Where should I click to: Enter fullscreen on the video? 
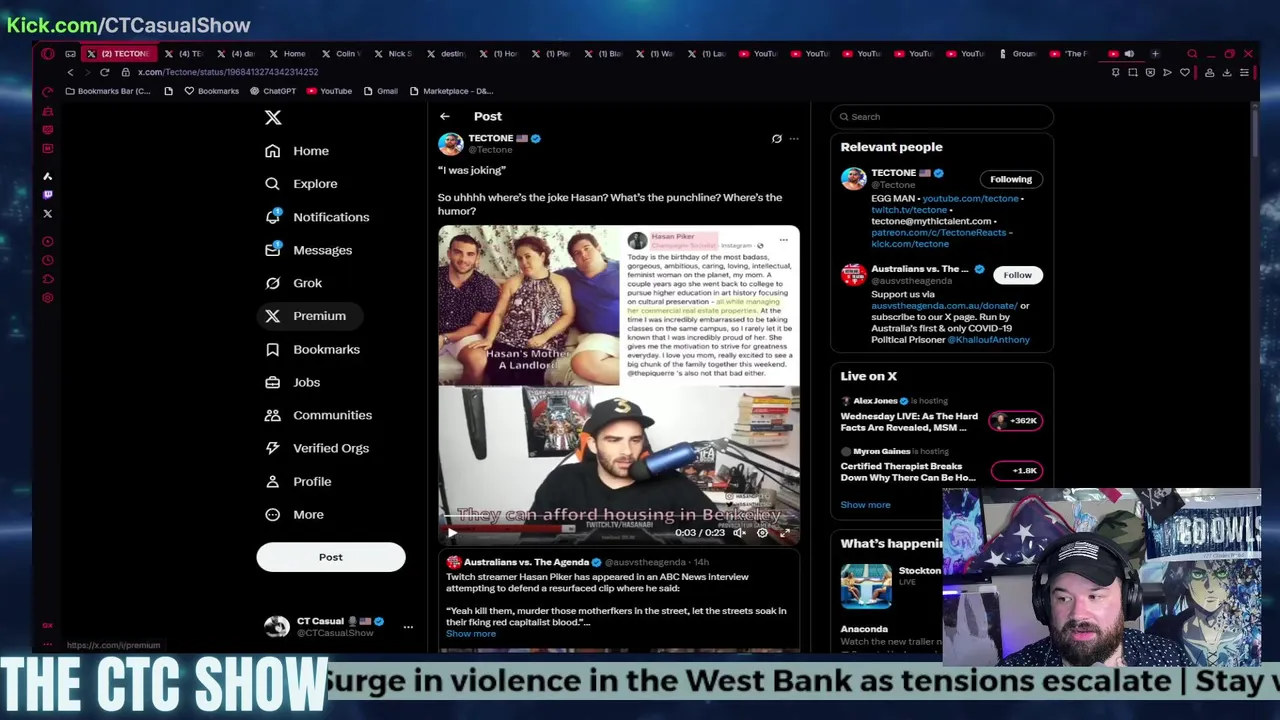(785, 533)
